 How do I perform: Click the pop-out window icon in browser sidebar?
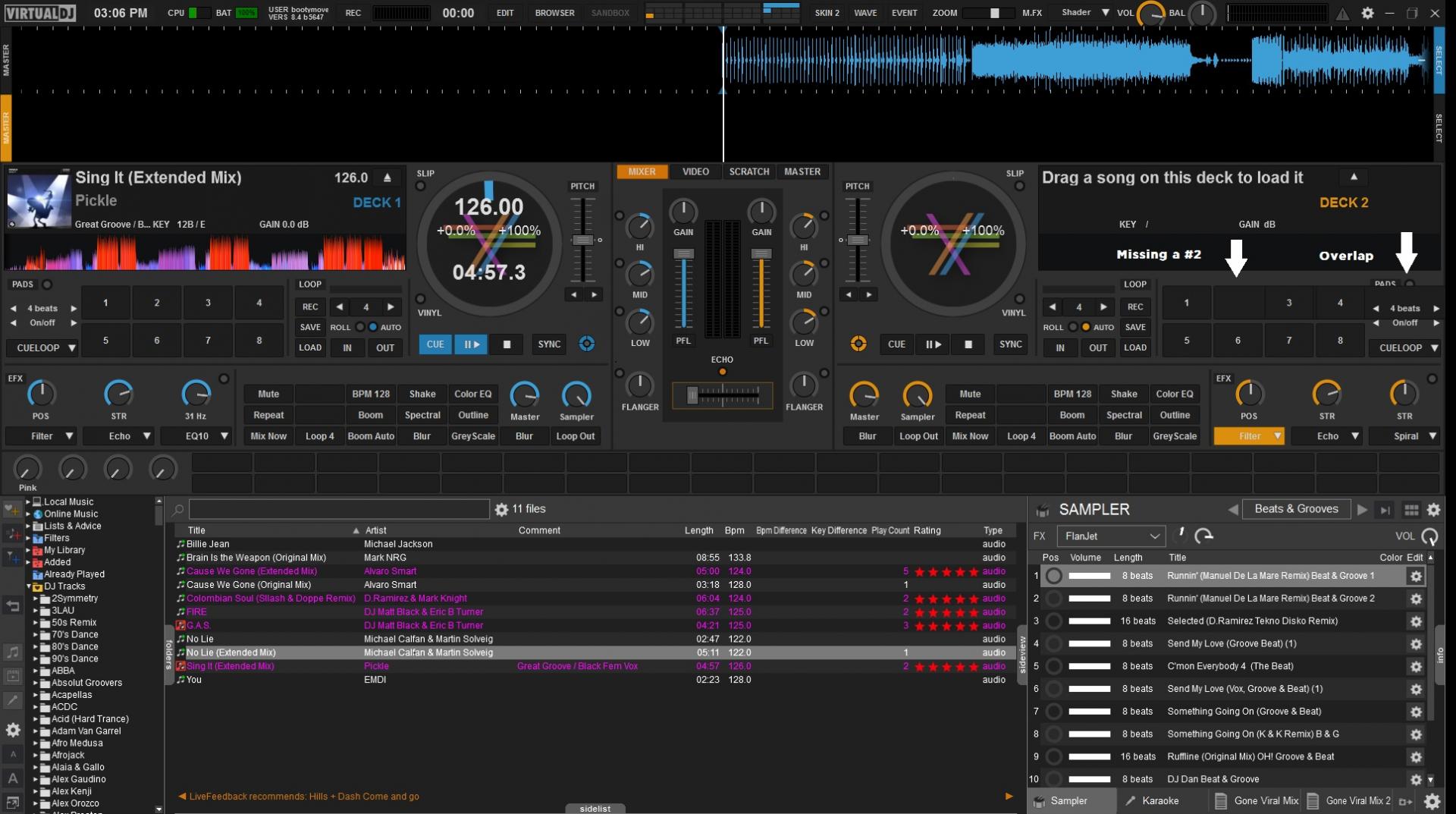[x=13, y=803]
